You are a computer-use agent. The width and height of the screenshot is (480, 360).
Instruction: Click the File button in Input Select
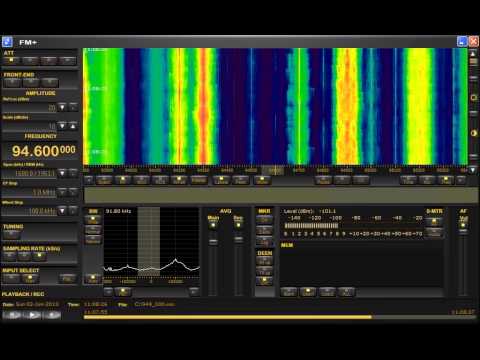click(x=68, y=278)
